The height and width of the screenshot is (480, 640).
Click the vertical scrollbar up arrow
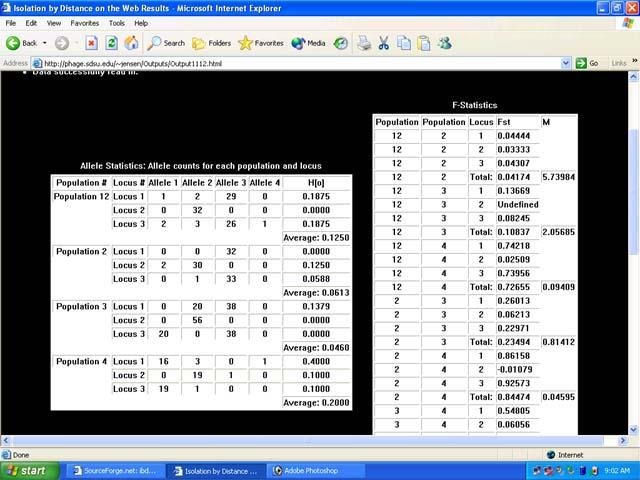(x=633, y=76)
